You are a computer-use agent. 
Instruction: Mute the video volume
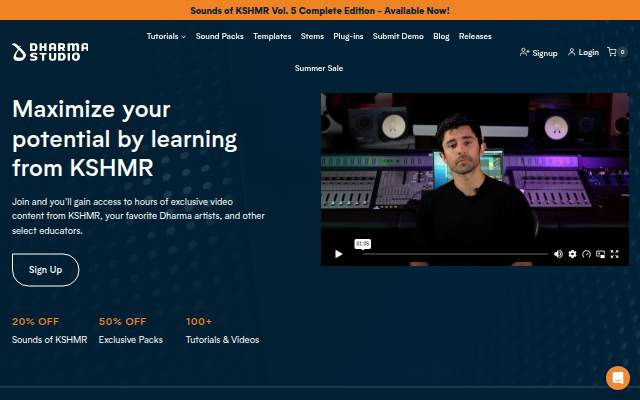coord(558,254)
